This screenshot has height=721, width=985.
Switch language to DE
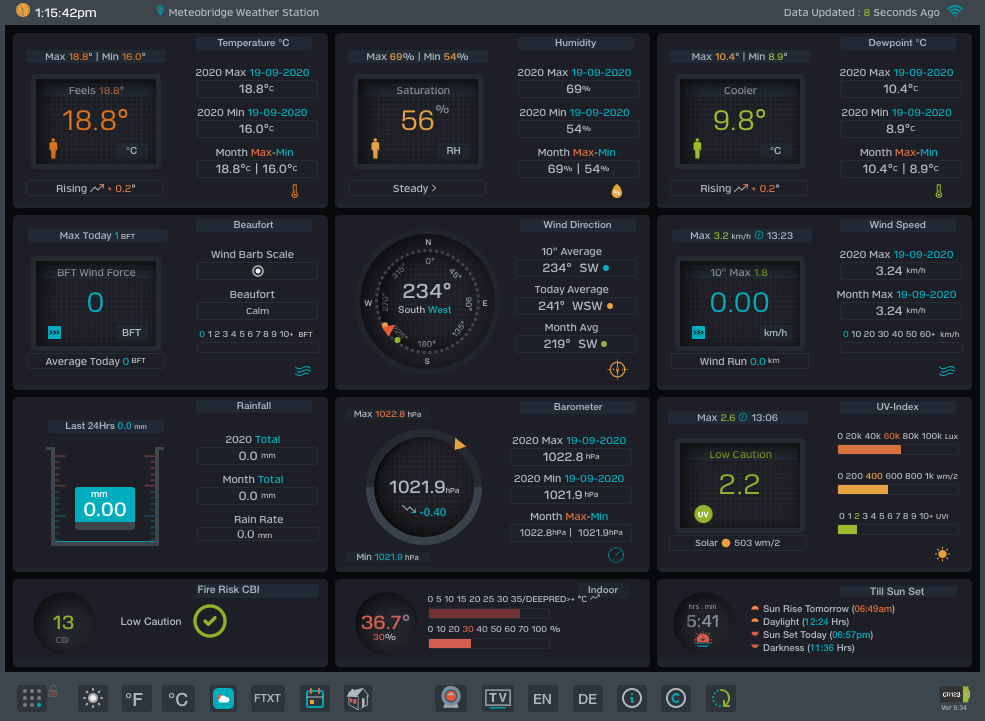(x=587, y=698)
